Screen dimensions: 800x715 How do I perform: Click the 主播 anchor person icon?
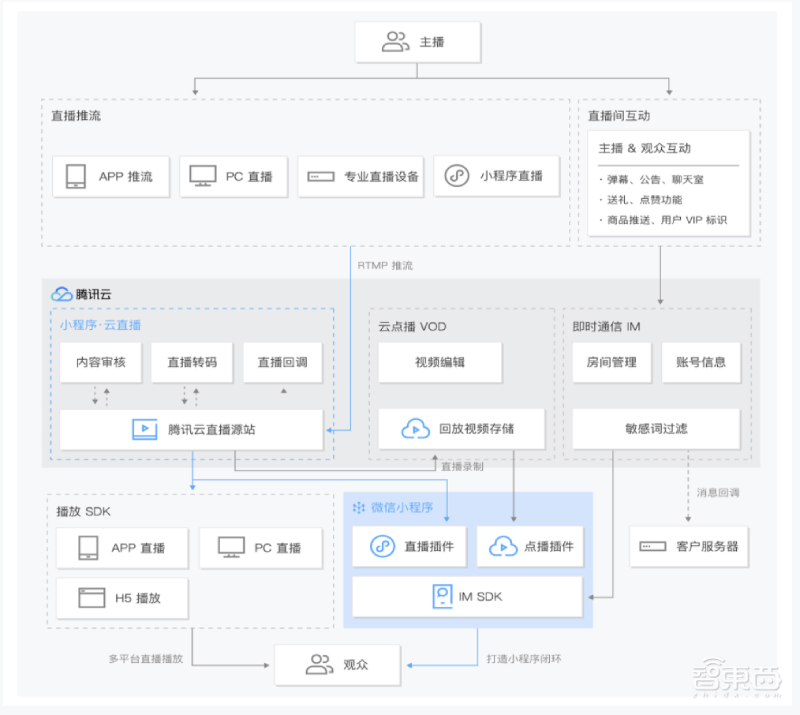tap(396, 43)
